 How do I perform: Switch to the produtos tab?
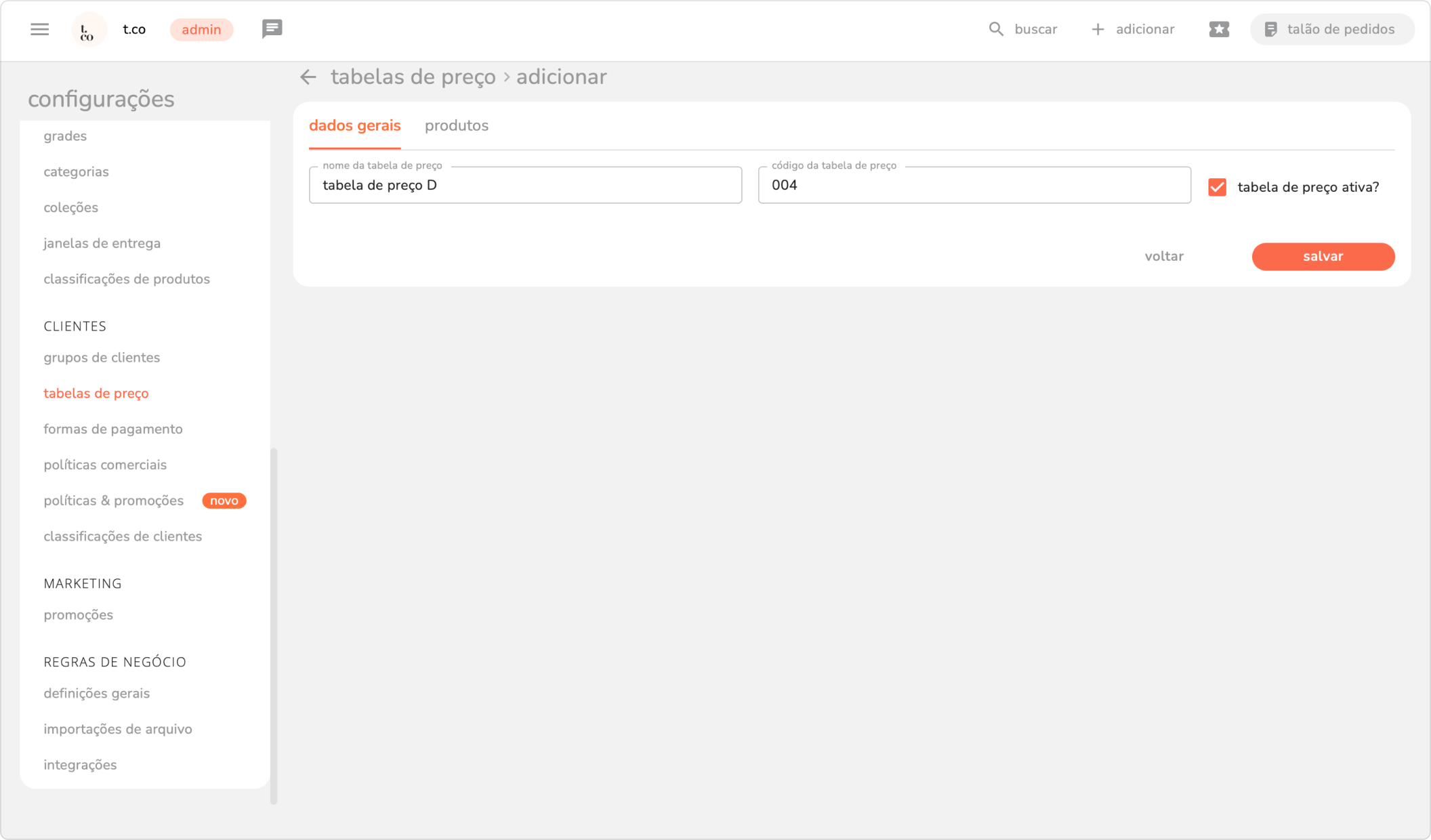coord(456,126)
